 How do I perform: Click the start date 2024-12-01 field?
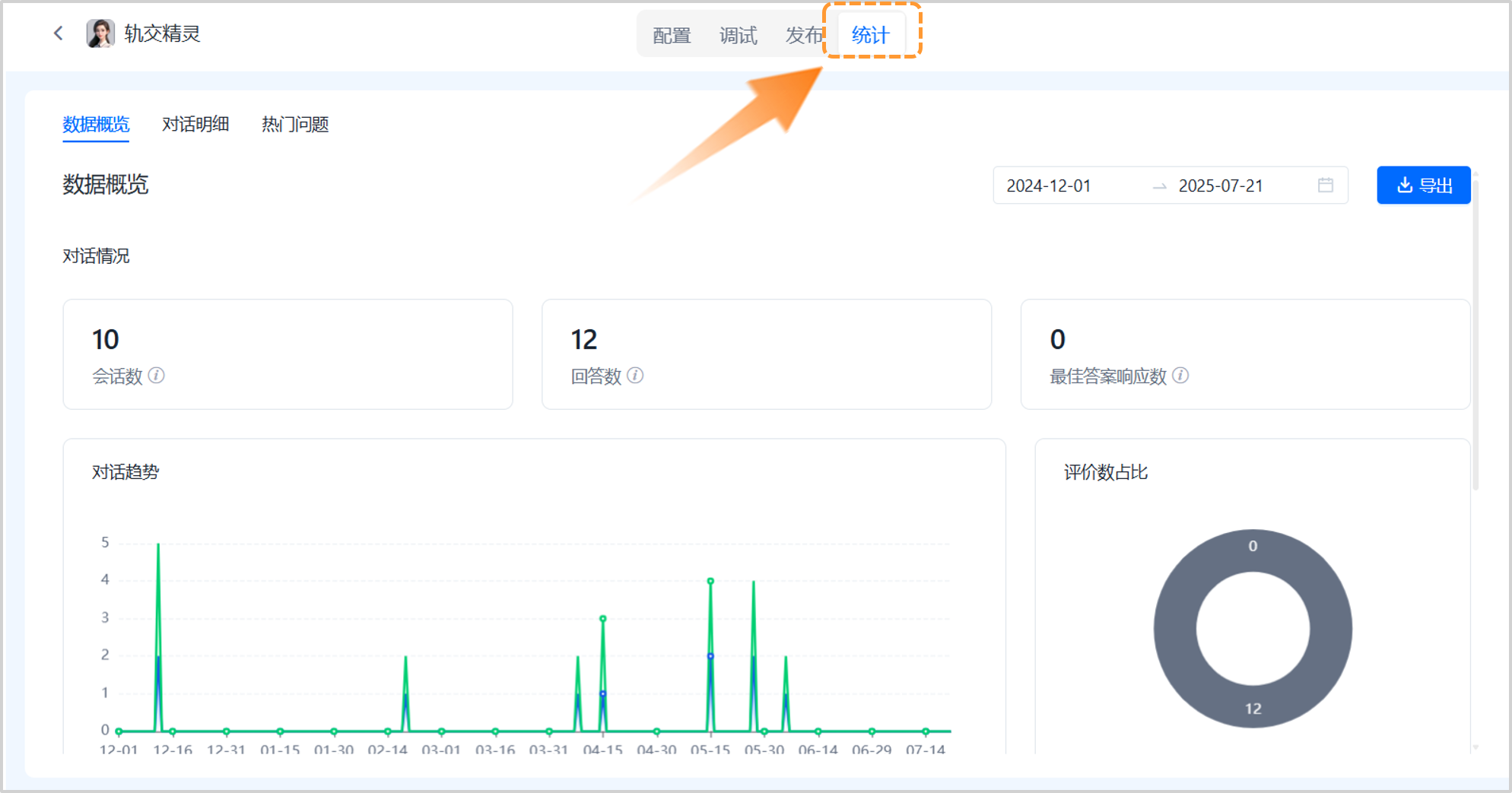[x=1048, y=186]
